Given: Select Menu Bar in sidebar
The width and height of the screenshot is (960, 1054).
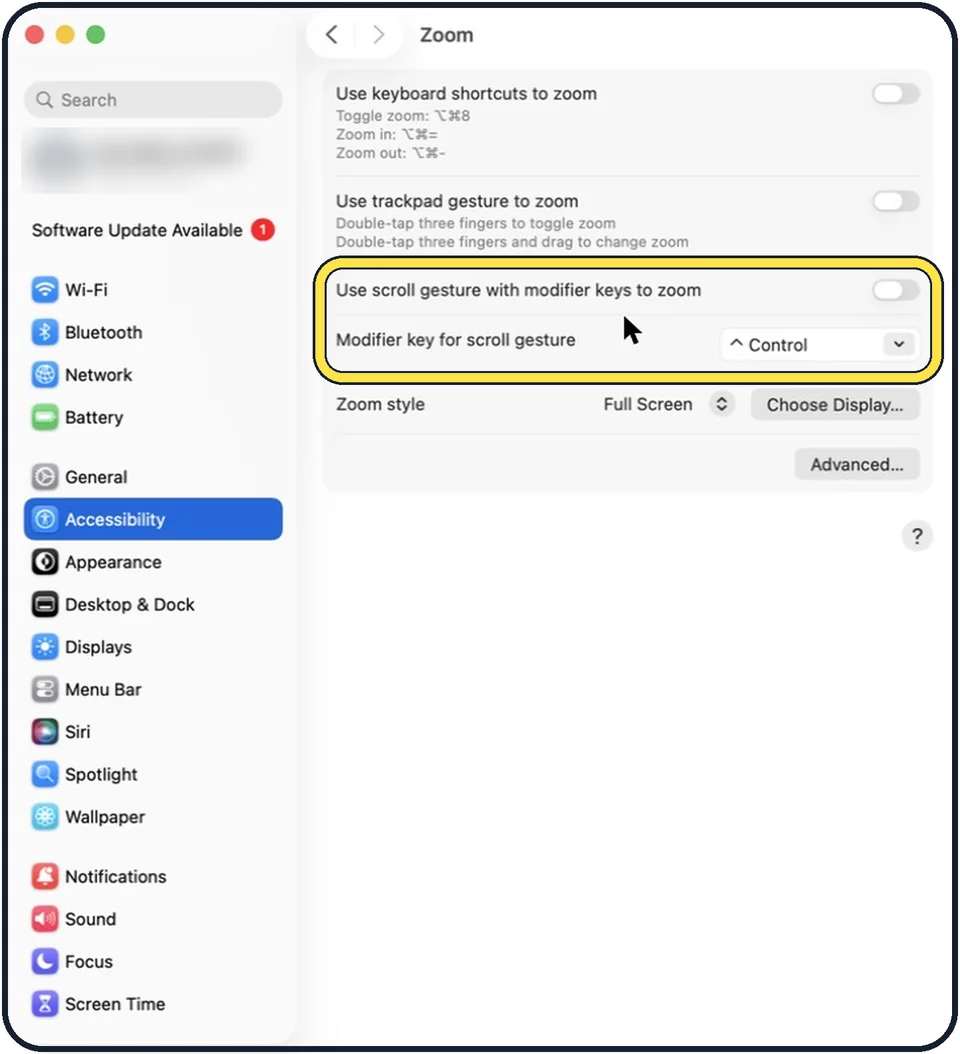Looking at the screenshot, I should pos(153,689).
